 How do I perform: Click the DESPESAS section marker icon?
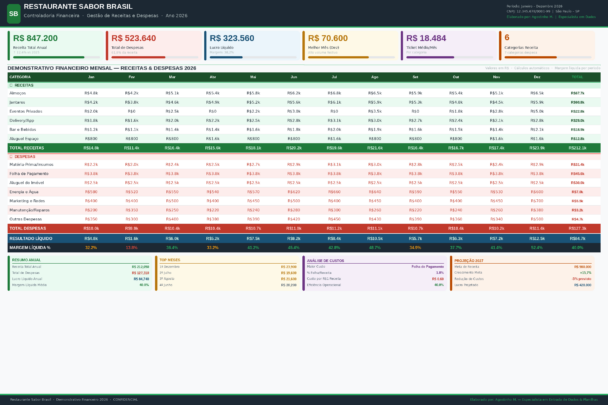click(10, 156)
